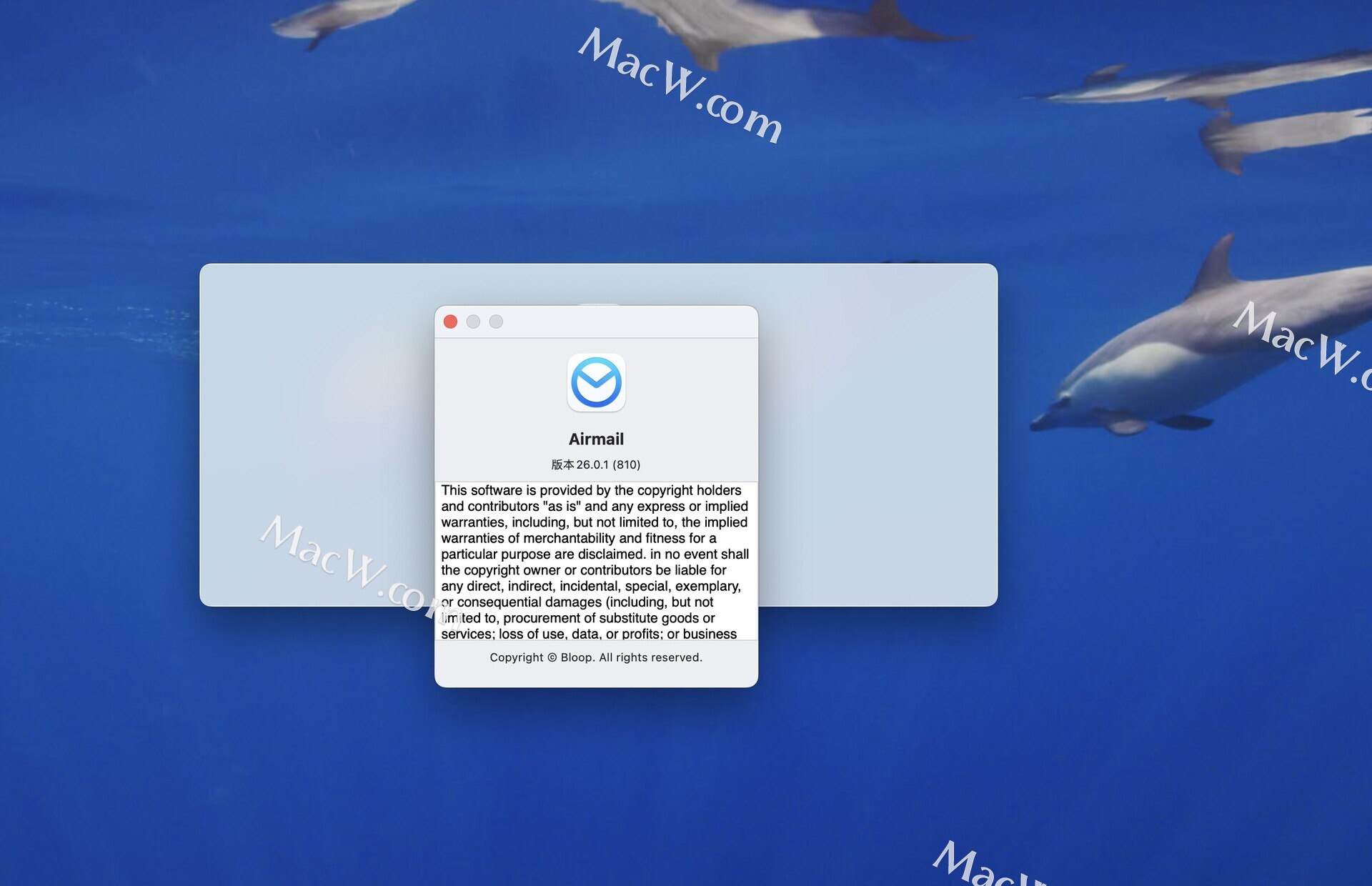
Task: Click the greyed-out minimize button
Action: [473, 322]
